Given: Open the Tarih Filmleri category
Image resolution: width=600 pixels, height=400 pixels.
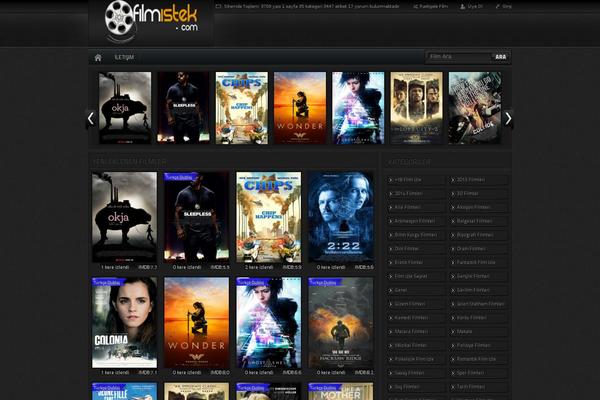Looking at the screenshot, I should (x=478, y=387).
